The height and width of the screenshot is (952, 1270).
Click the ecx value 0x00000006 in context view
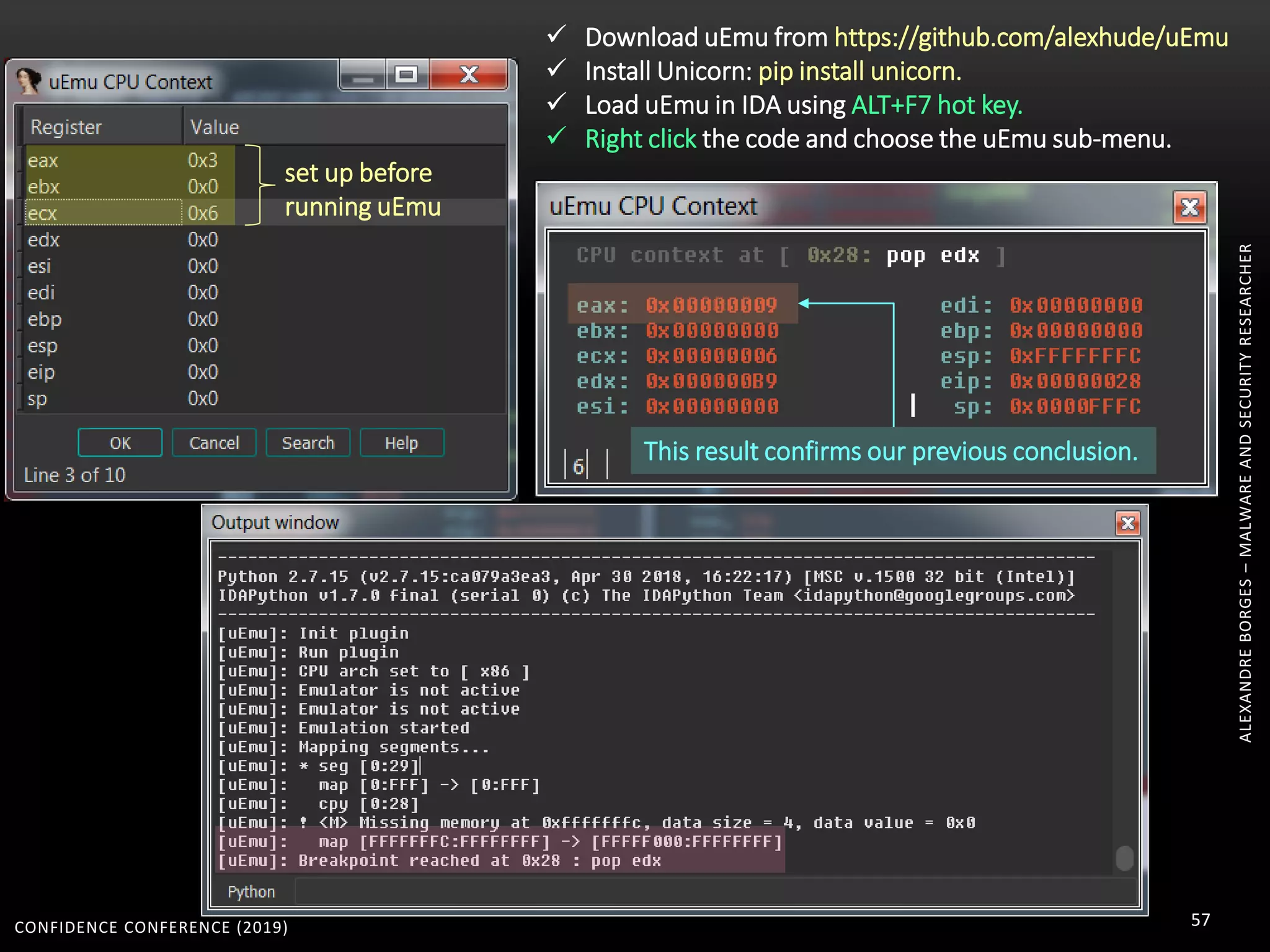click(x=711, y=356)
